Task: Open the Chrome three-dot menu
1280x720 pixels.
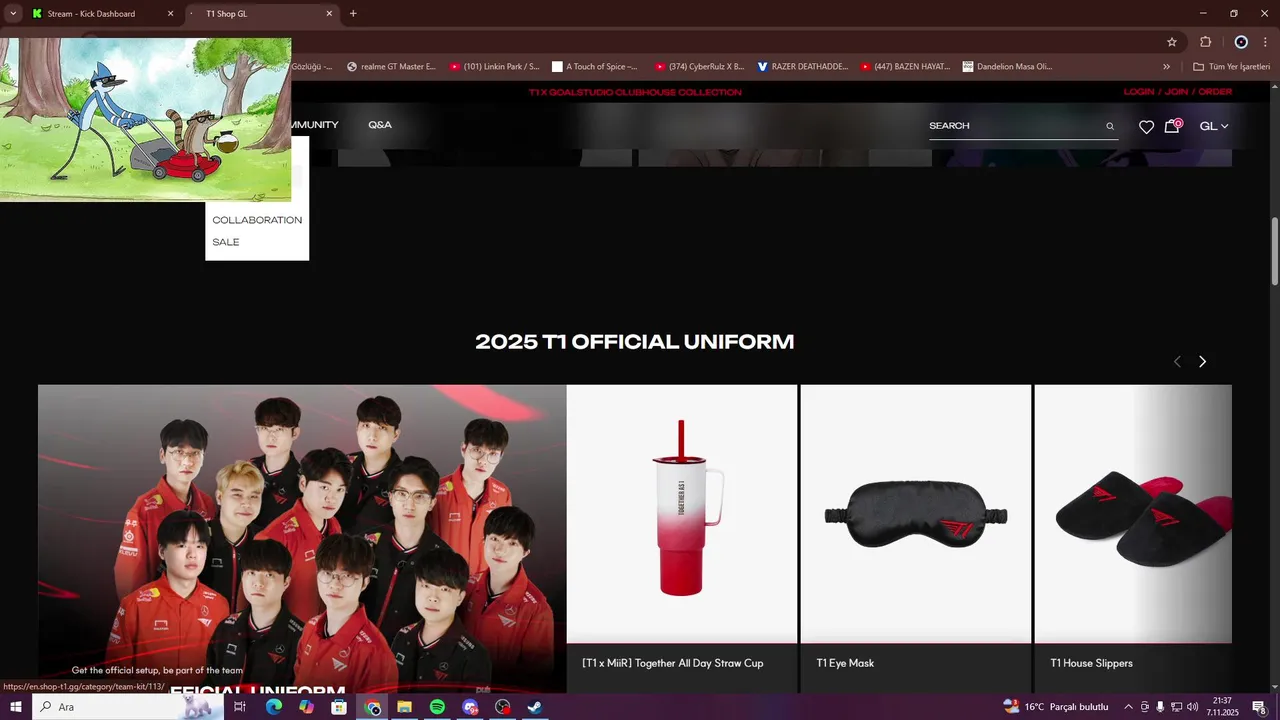Action: click(1266, 42)
